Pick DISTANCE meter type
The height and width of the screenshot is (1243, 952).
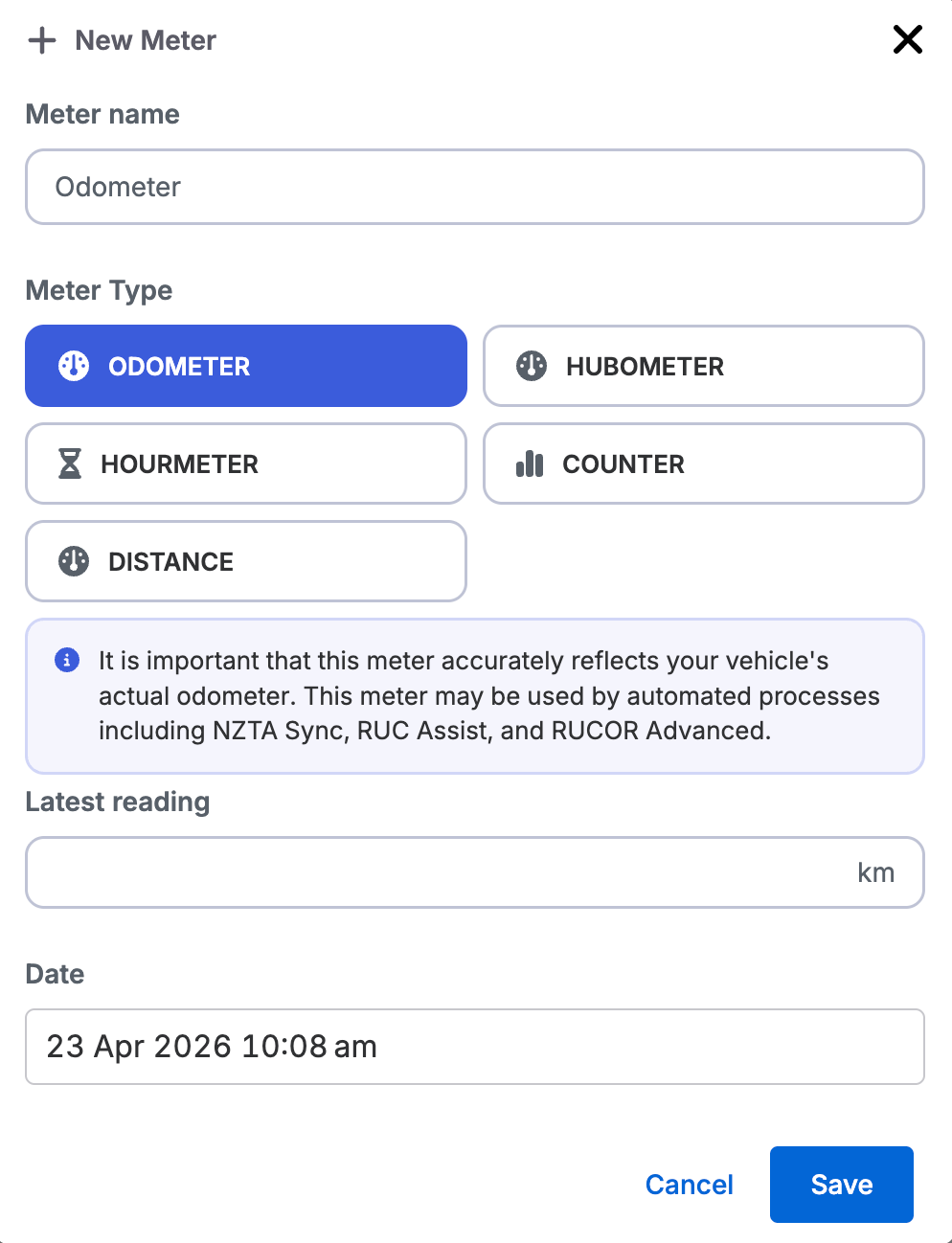click(246, 561)
